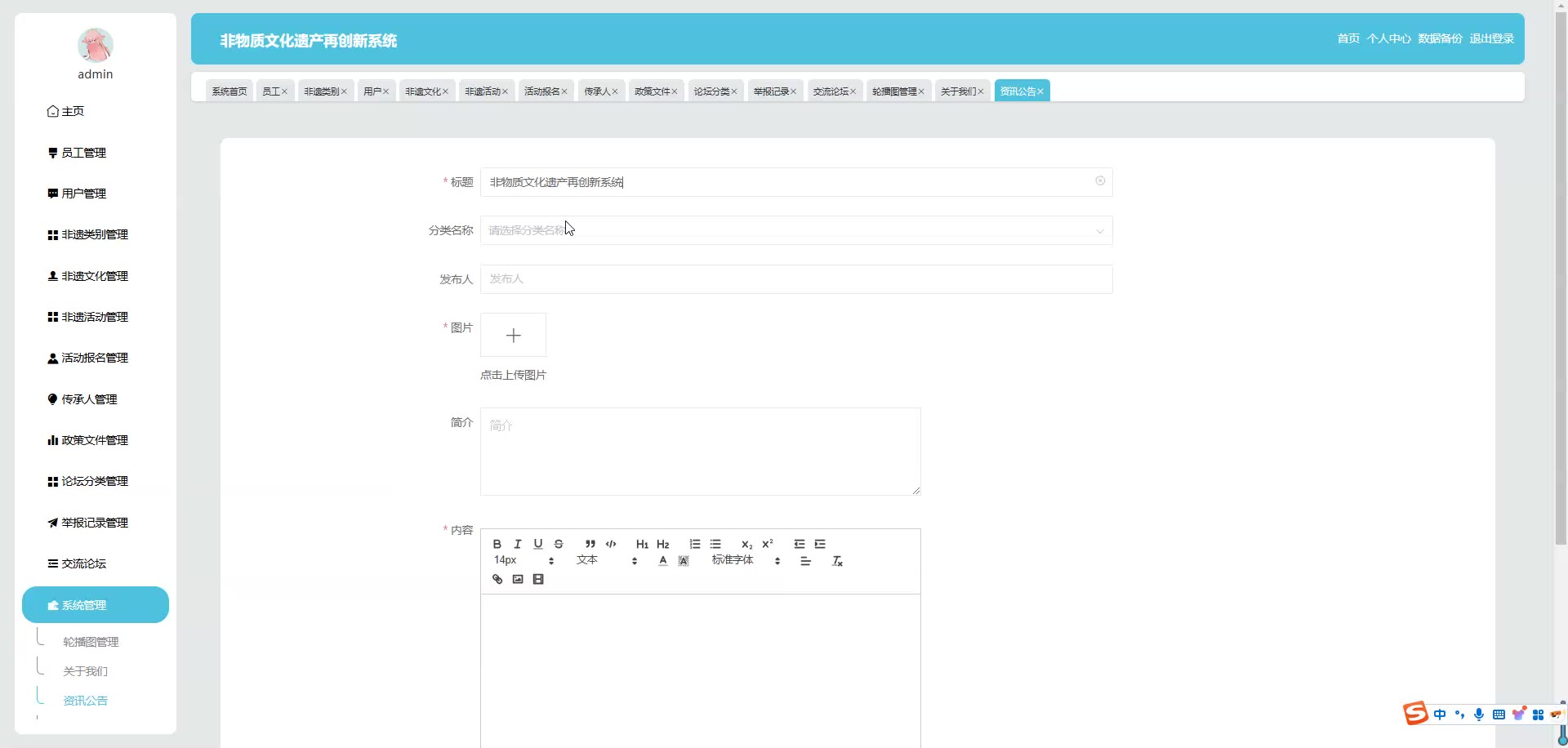Viewport: 1568px width, 748px height.
Task: Click the Sogou input method logo
Action: [x=1415, y=713]
